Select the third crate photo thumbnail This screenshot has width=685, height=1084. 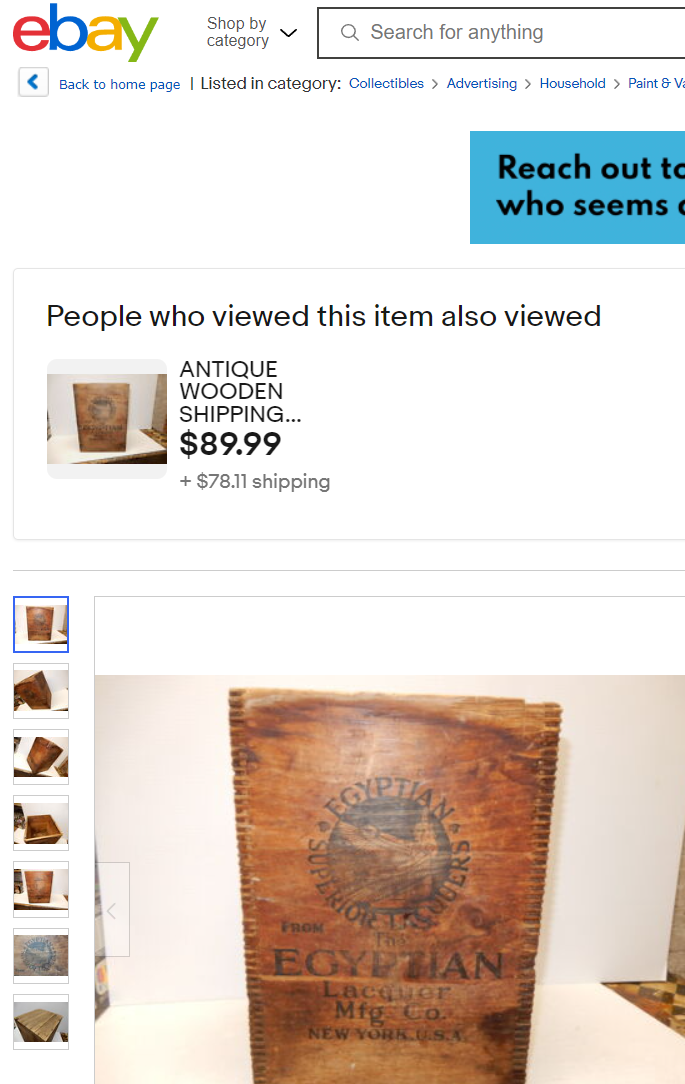point(41,757)
